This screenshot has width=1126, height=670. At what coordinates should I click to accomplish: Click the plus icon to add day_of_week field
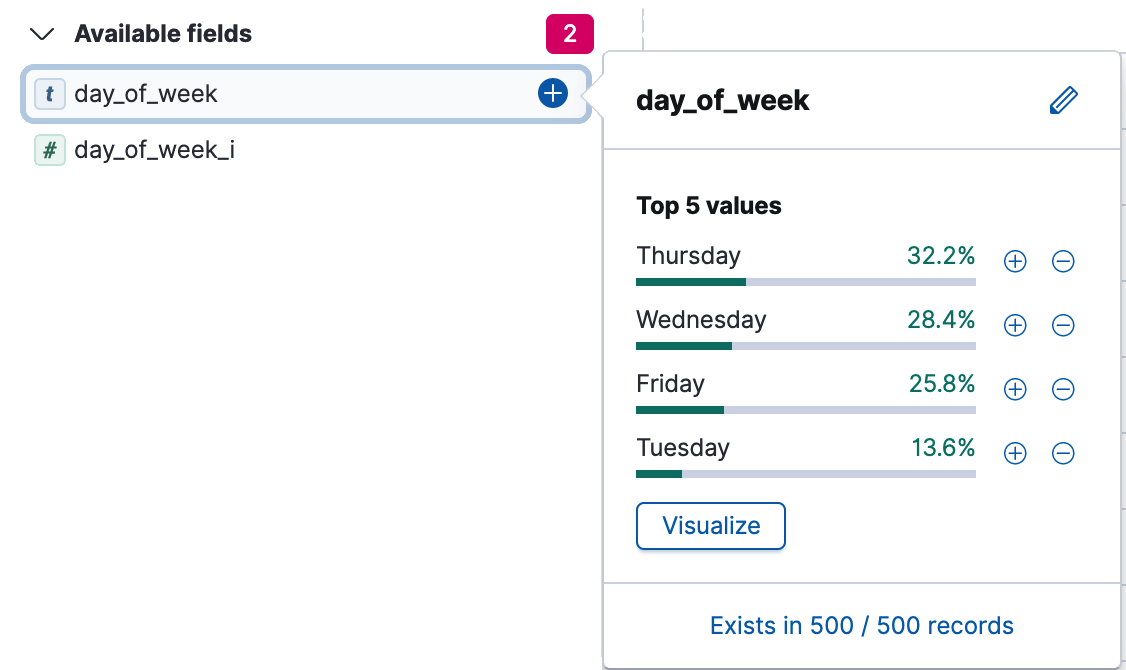coord(552,93)
